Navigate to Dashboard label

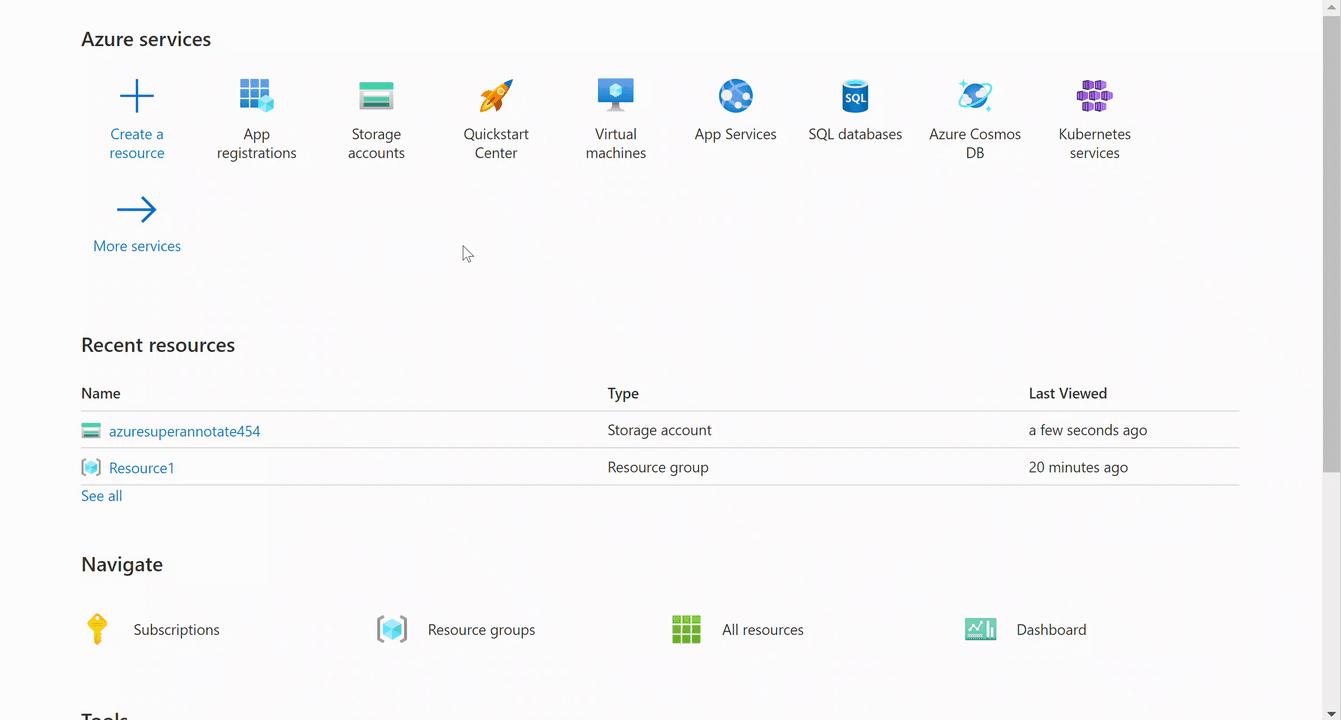click(x=1052, y=630)
